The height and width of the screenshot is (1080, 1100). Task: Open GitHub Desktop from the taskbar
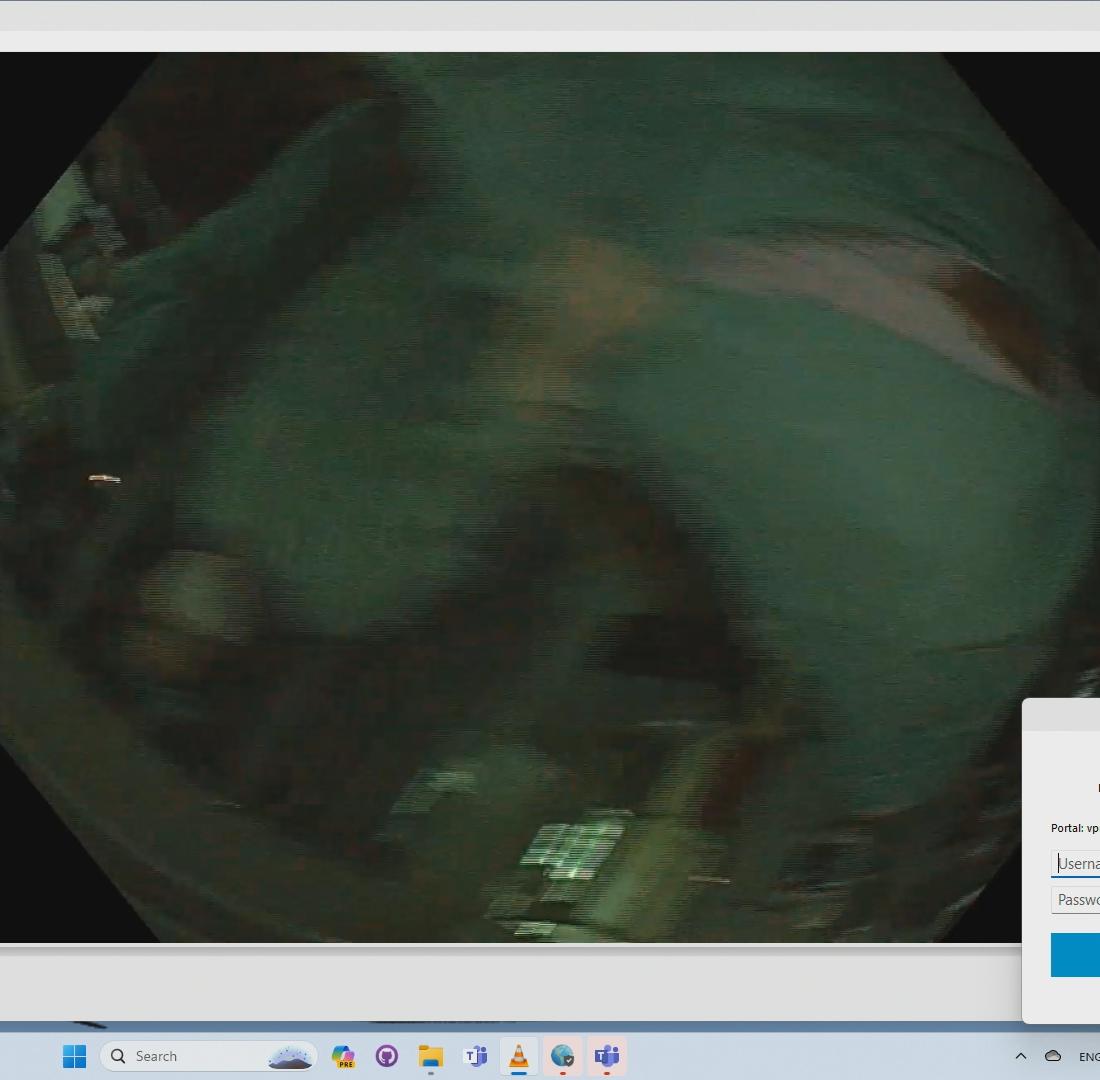tap(387, 1056)
